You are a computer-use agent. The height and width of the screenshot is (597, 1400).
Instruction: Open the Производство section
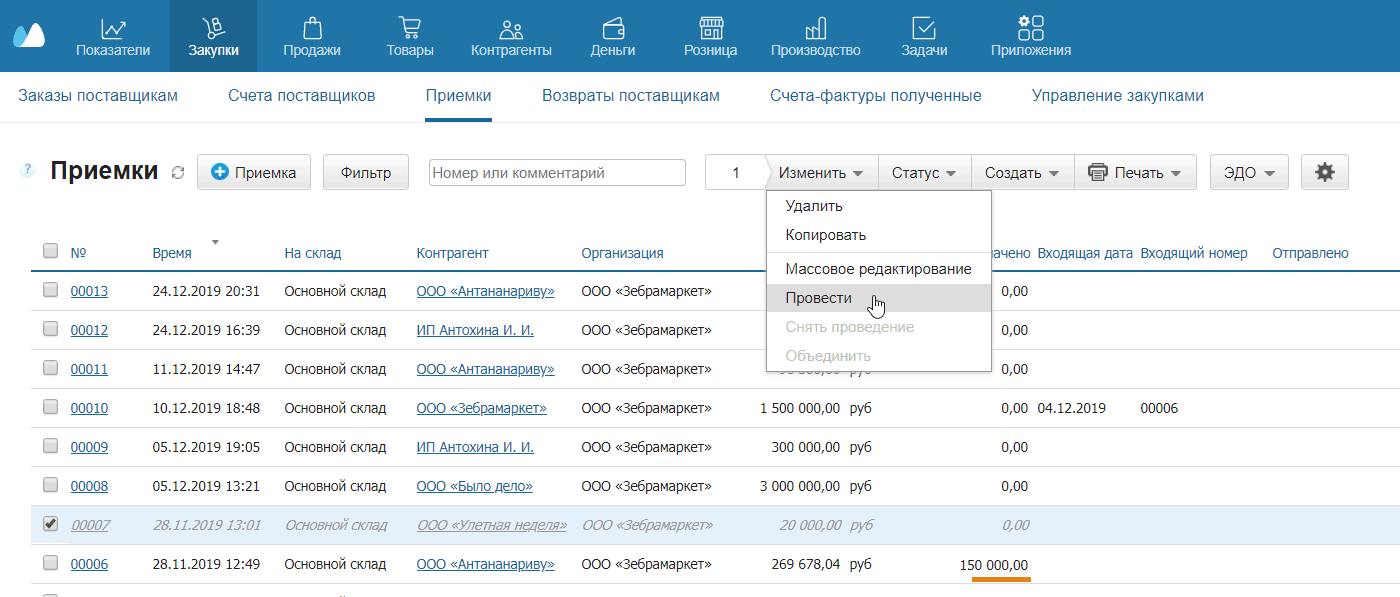815,35
